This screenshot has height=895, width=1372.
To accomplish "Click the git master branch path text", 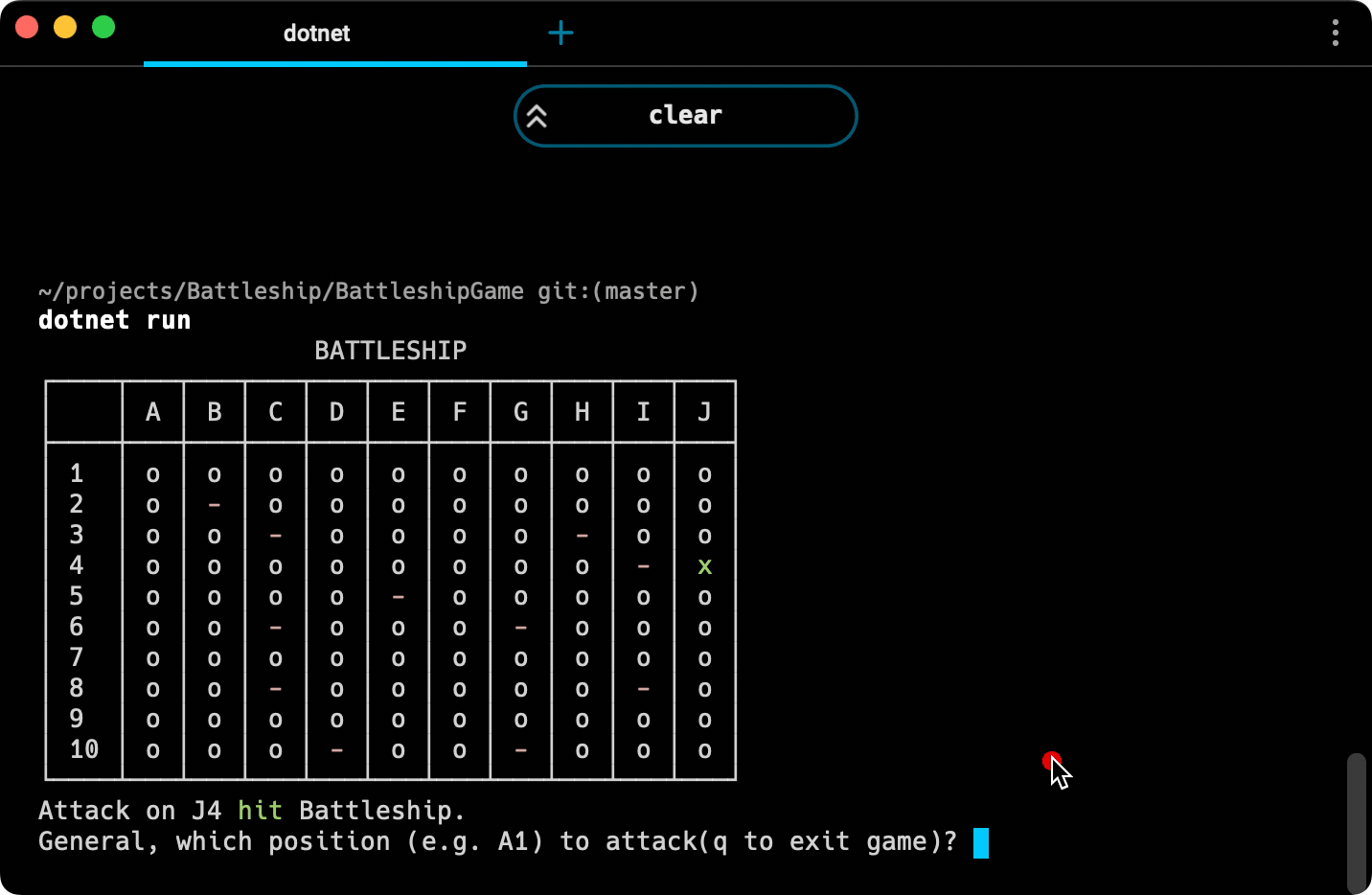I will tap(368, 290).
